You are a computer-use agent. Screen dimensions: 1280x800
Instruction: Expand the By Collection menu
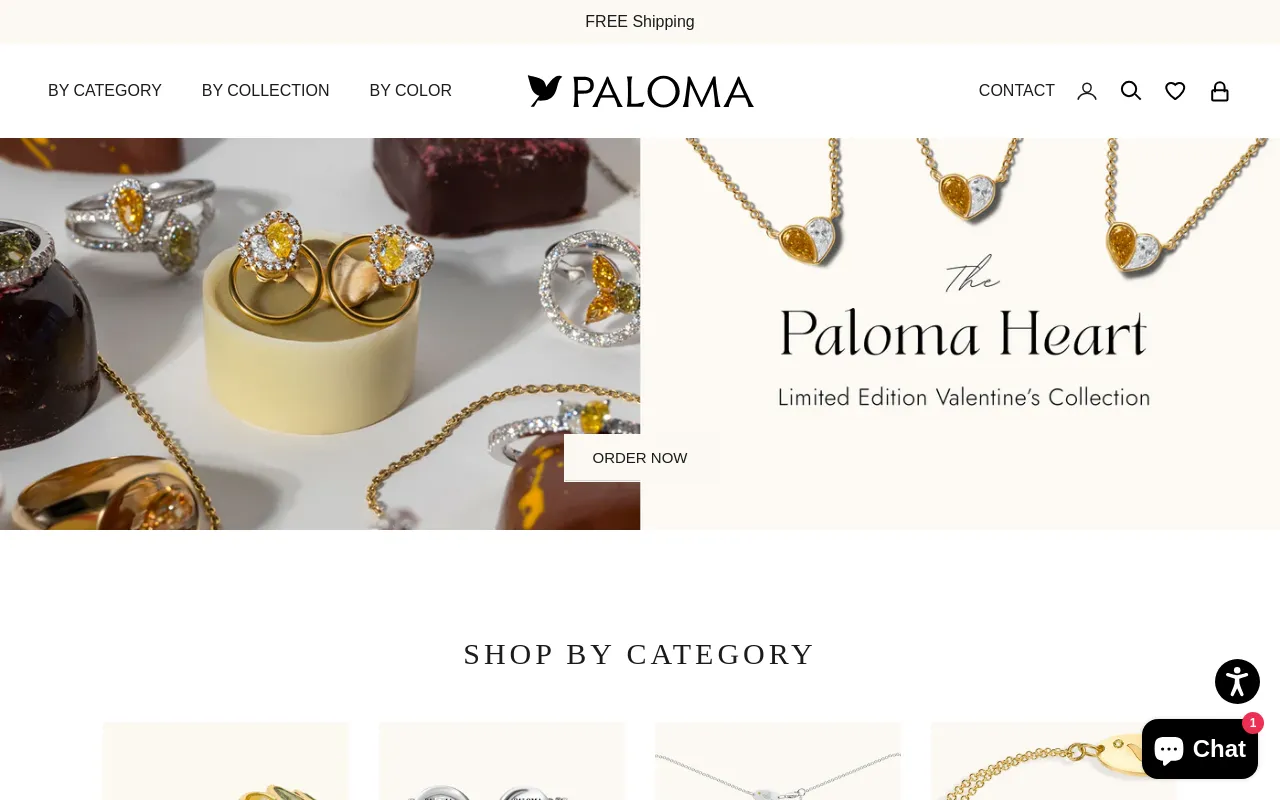coord(265,91)
